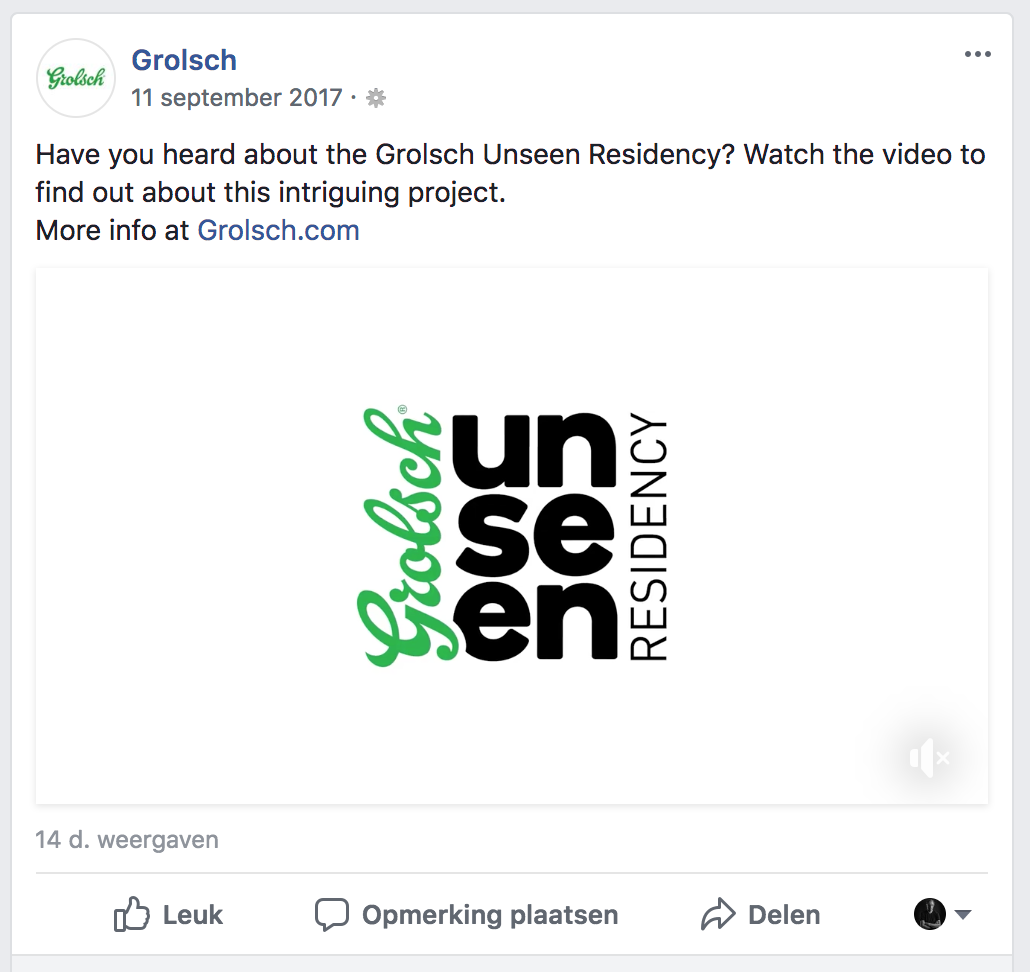Open the Grolsch page profile picture
Viewport: 1030px width, 972px height.
76,77
